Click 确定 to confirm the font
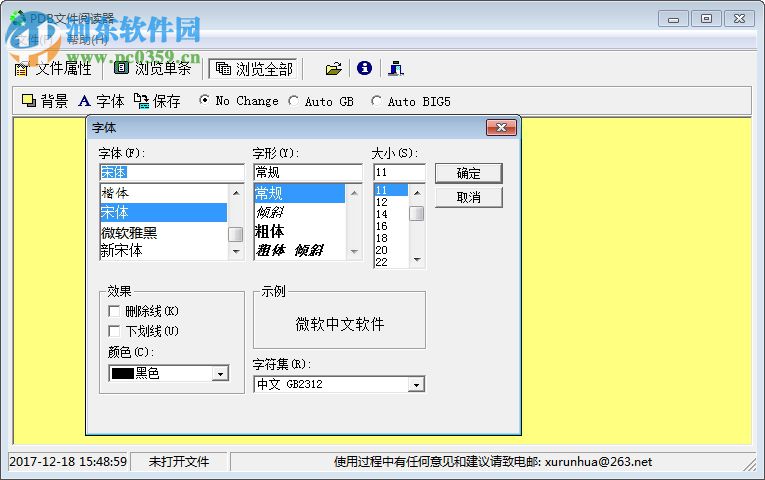Image resolution: width=765 pixels, height=480 pixels. pyautogui.click(x=468, y=173)
